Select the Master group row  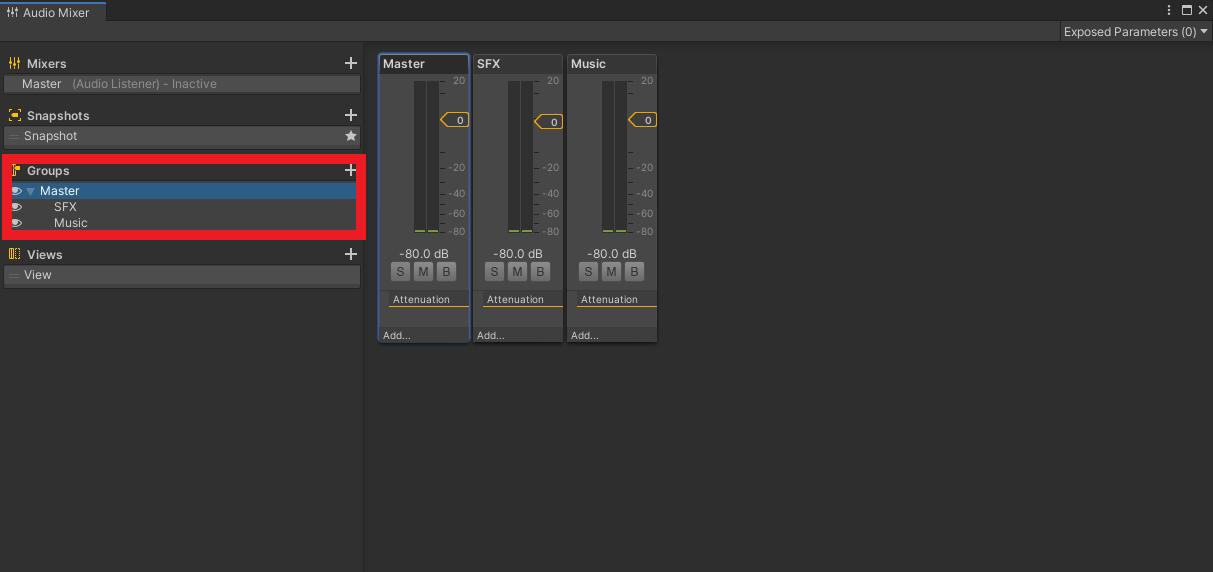(182, 191)
